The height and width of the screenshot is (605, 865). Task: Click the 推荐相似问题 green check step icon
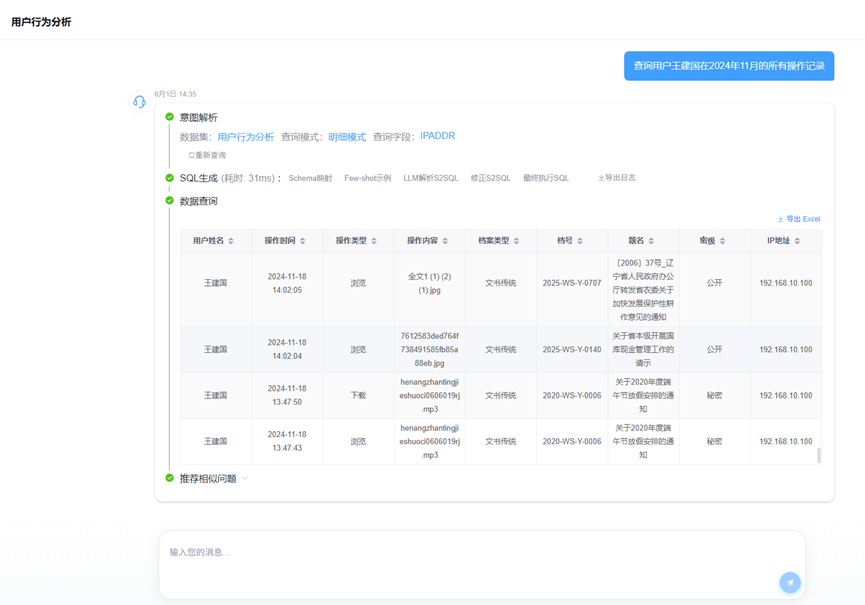point(169,478)
